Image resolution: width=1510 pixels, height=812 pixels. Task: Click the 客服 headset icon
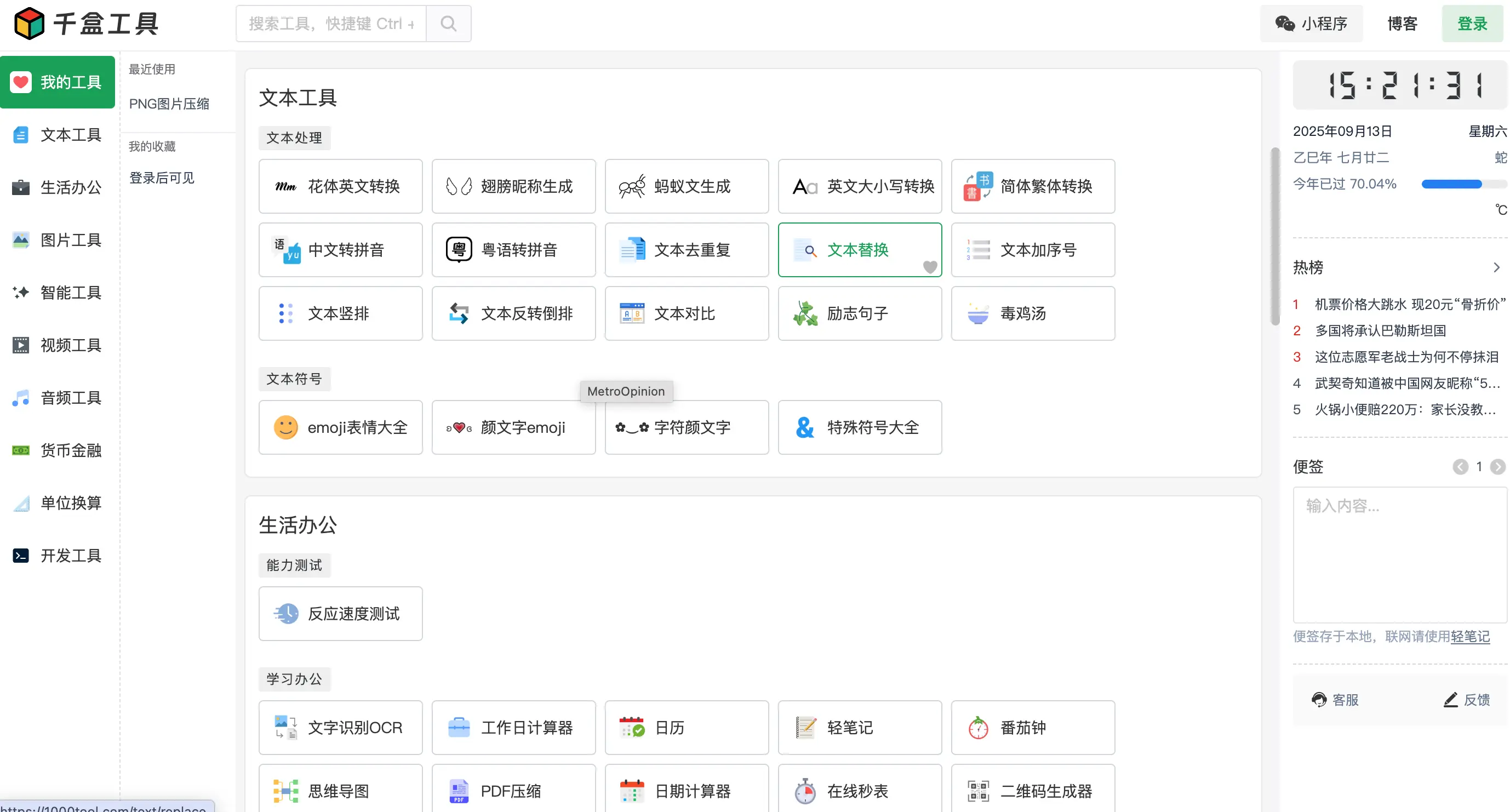[x=1319, y=700]
